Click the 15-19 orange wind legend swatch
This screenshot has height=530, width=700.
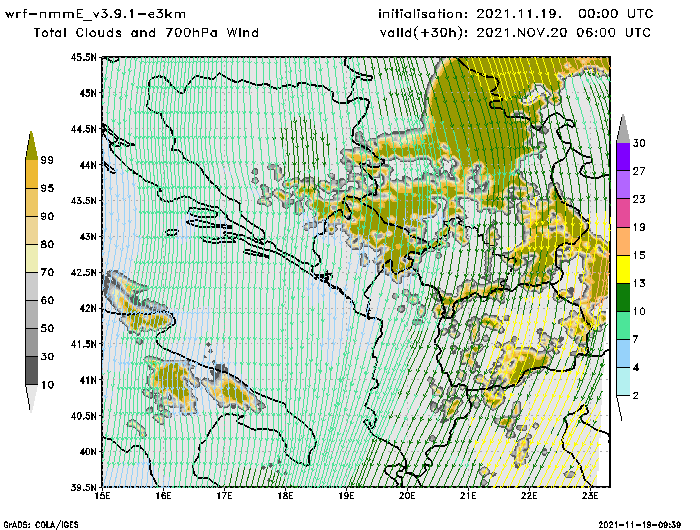[623, 241]
